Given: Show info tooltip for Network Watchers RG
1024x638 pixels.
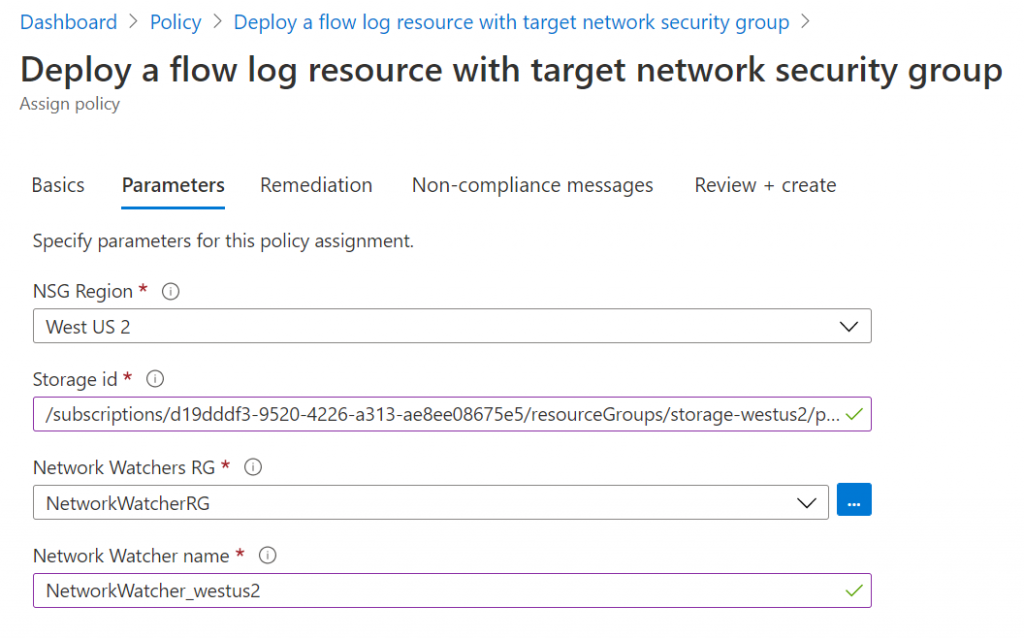Looking at the screenshot, I should coord(253,467).
